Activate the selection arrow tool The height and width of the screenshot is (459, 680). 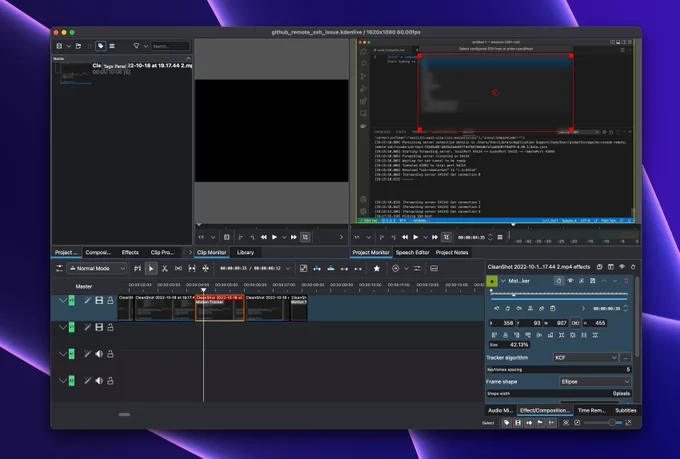tap(151, 269)
